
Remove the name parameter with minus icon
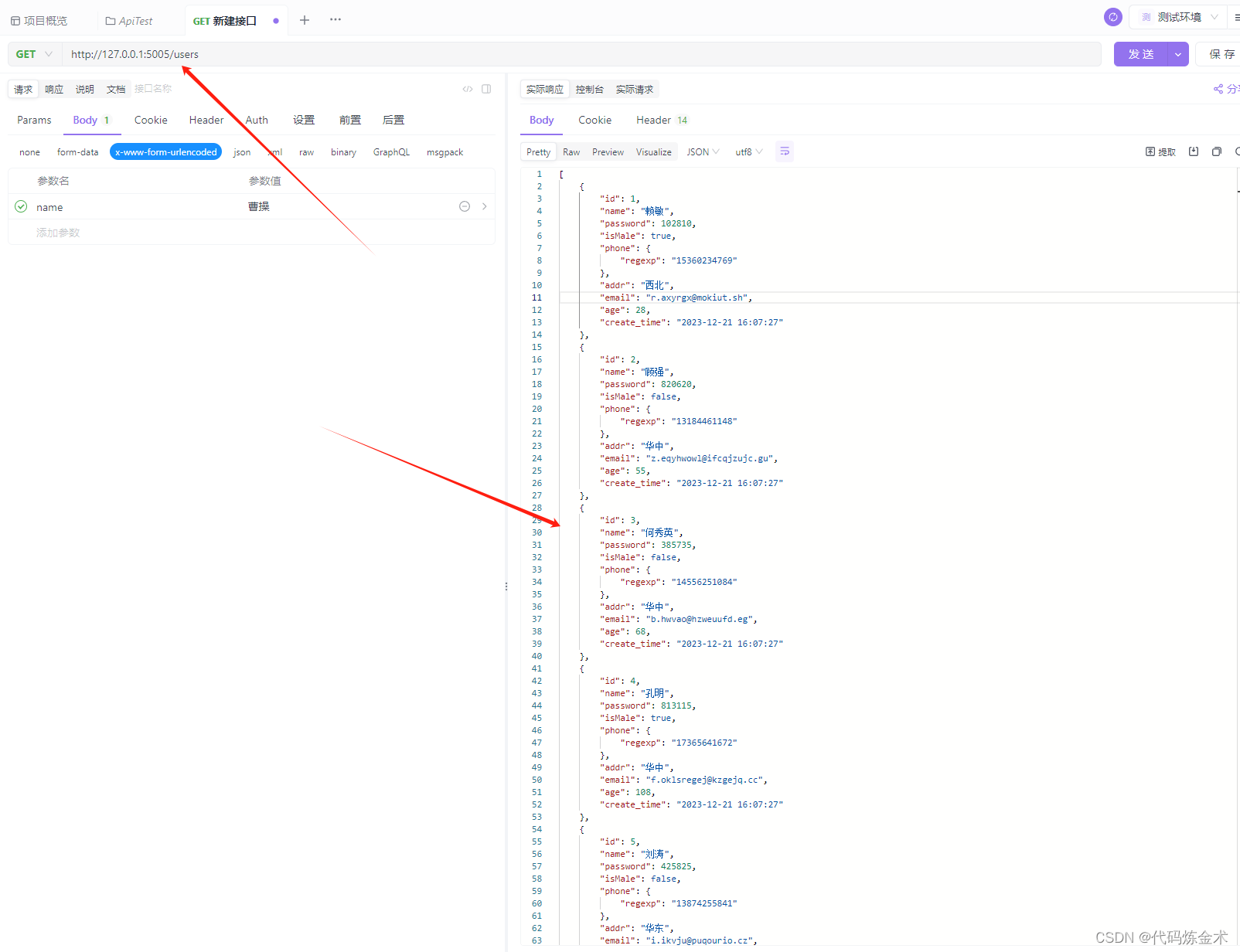pos(465,206)
